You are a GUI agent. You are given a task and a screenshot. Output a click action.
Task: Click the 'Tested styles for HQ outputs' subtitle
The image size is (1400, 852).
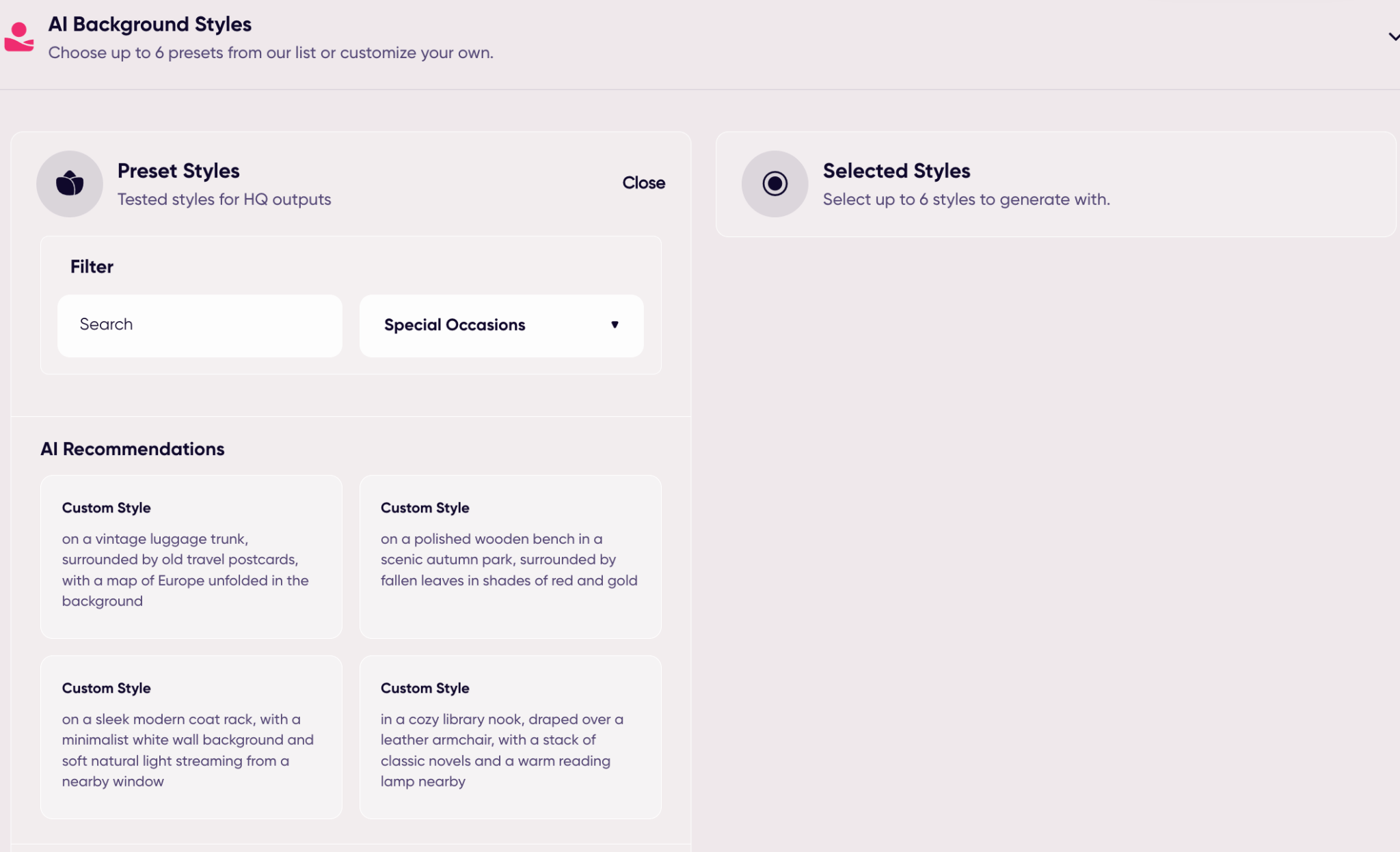pyautogui.click(x=224, y=200)
